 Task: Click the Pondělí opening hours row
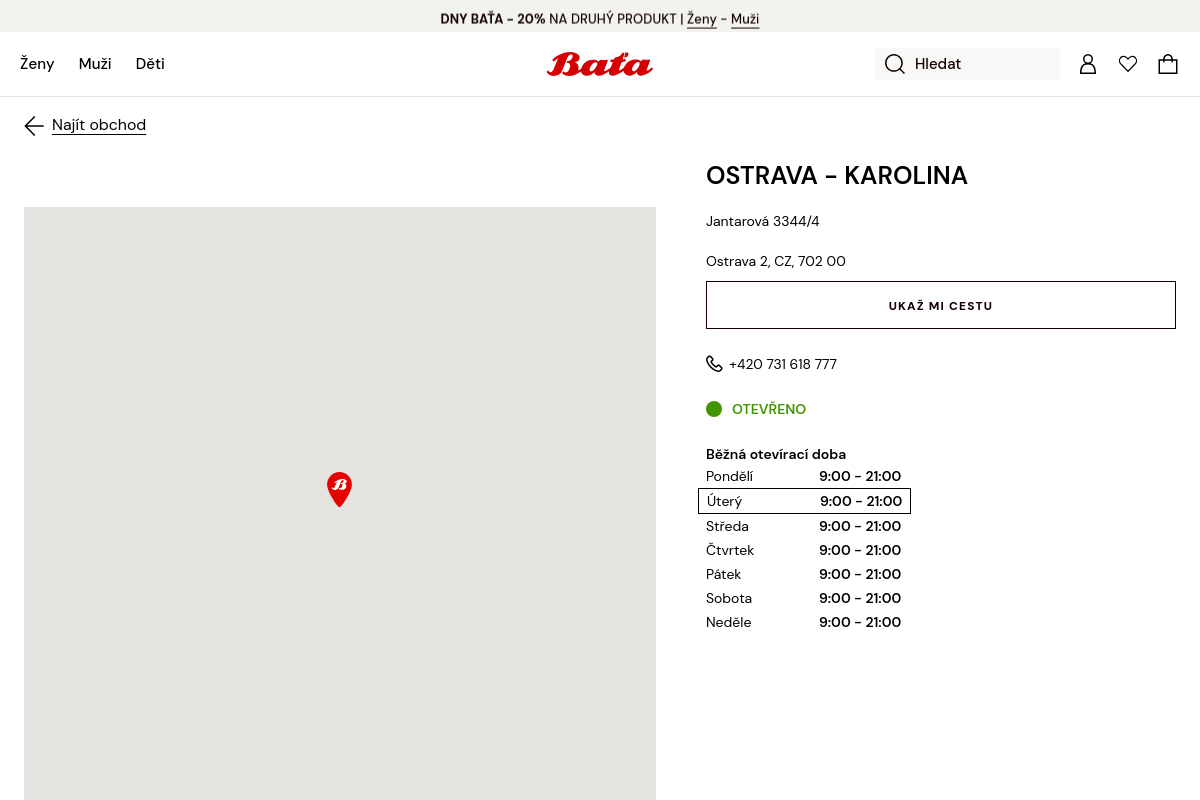coord(804,476)
